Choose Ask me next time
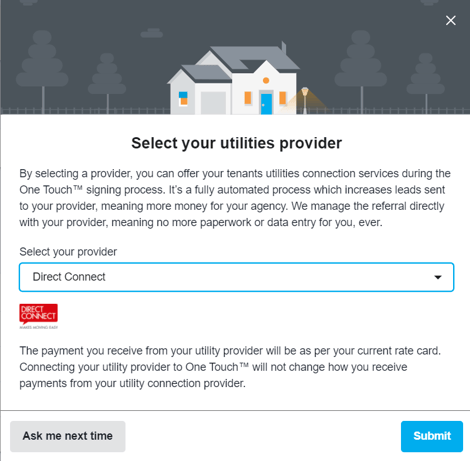 [68, 436]
